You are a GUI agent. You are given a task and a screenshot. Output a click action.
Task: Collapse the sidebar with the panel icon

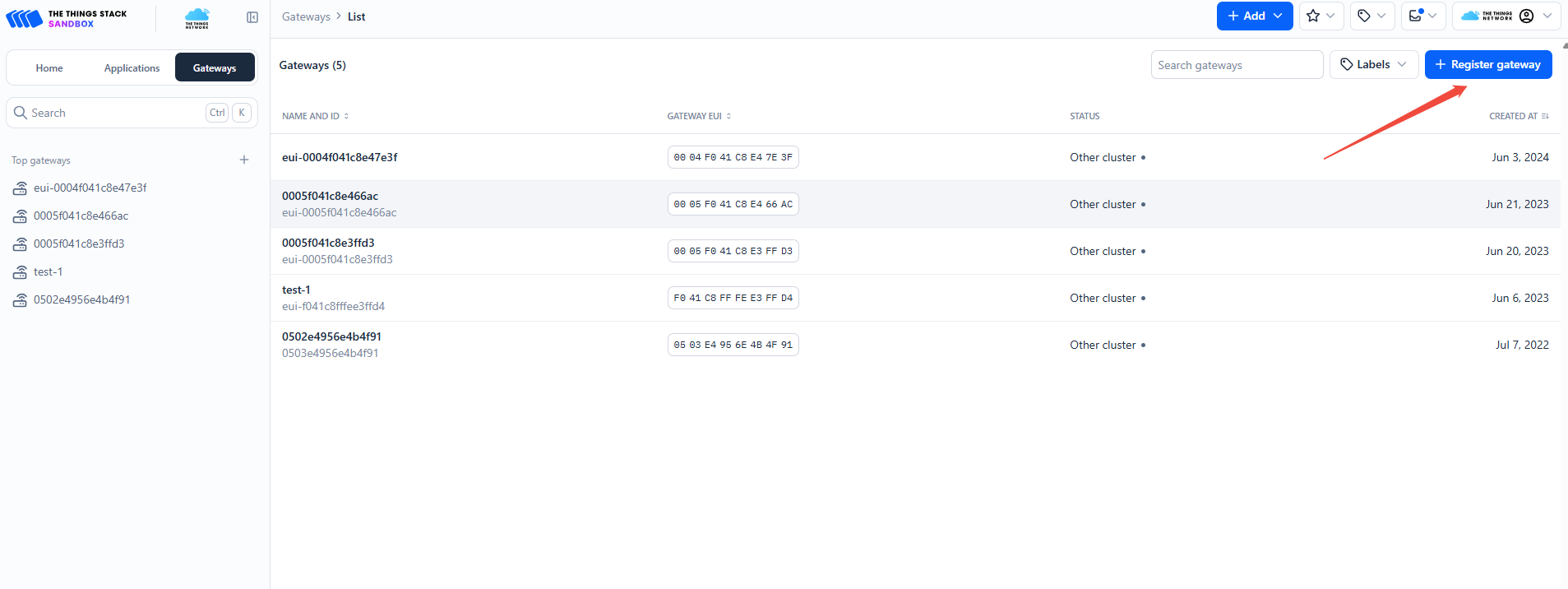[x=252, y=17]
